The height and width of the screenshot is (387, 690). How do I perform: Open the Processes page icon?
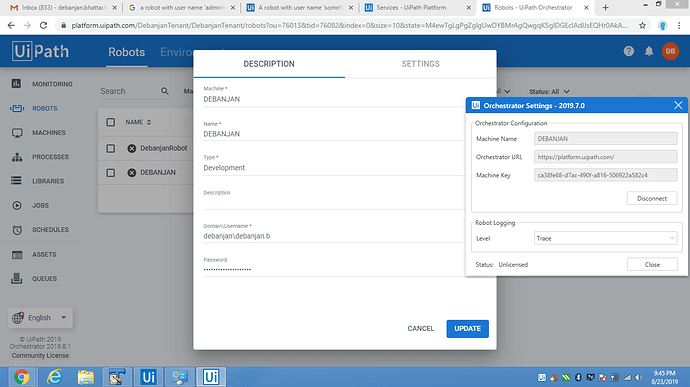coord(17,157)
